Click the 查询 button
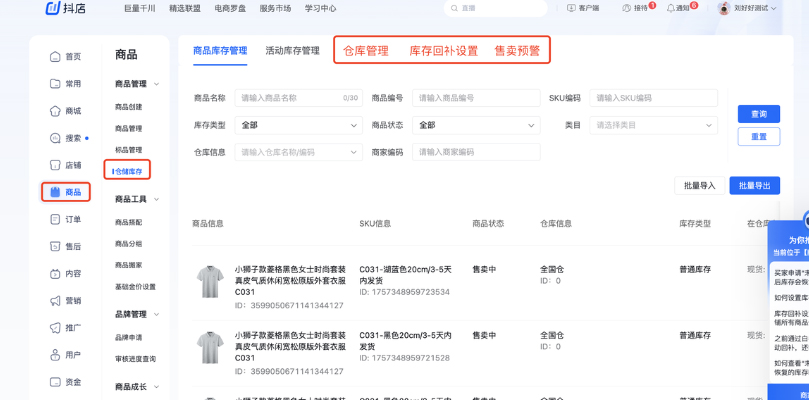The width and height of the screenshot is (809, 400). (758, 114)
